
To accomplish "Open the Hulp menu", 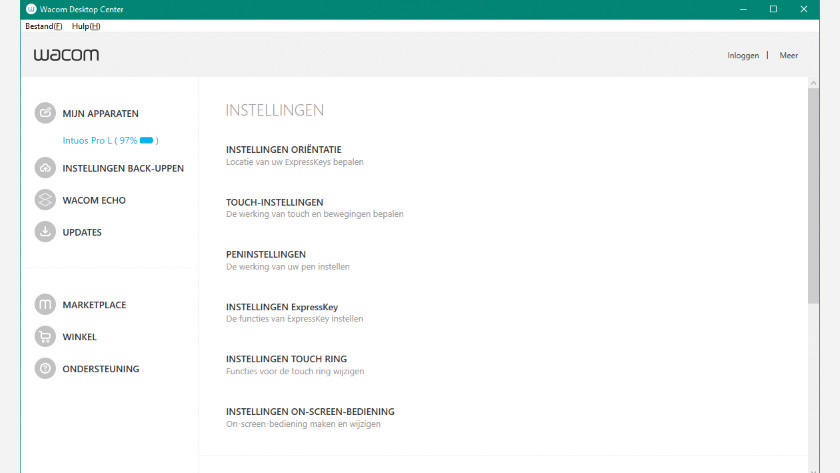I will coord(86,26).
